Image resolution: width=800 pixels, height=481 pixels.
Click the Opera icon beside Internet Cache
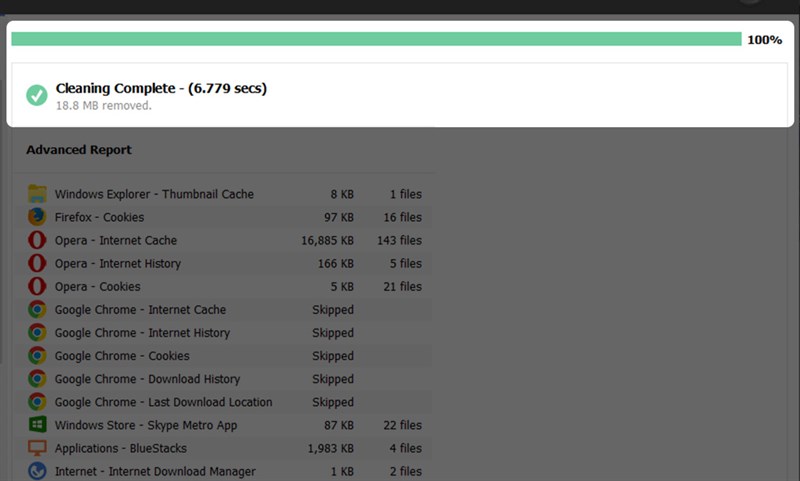tap(37, 240)
